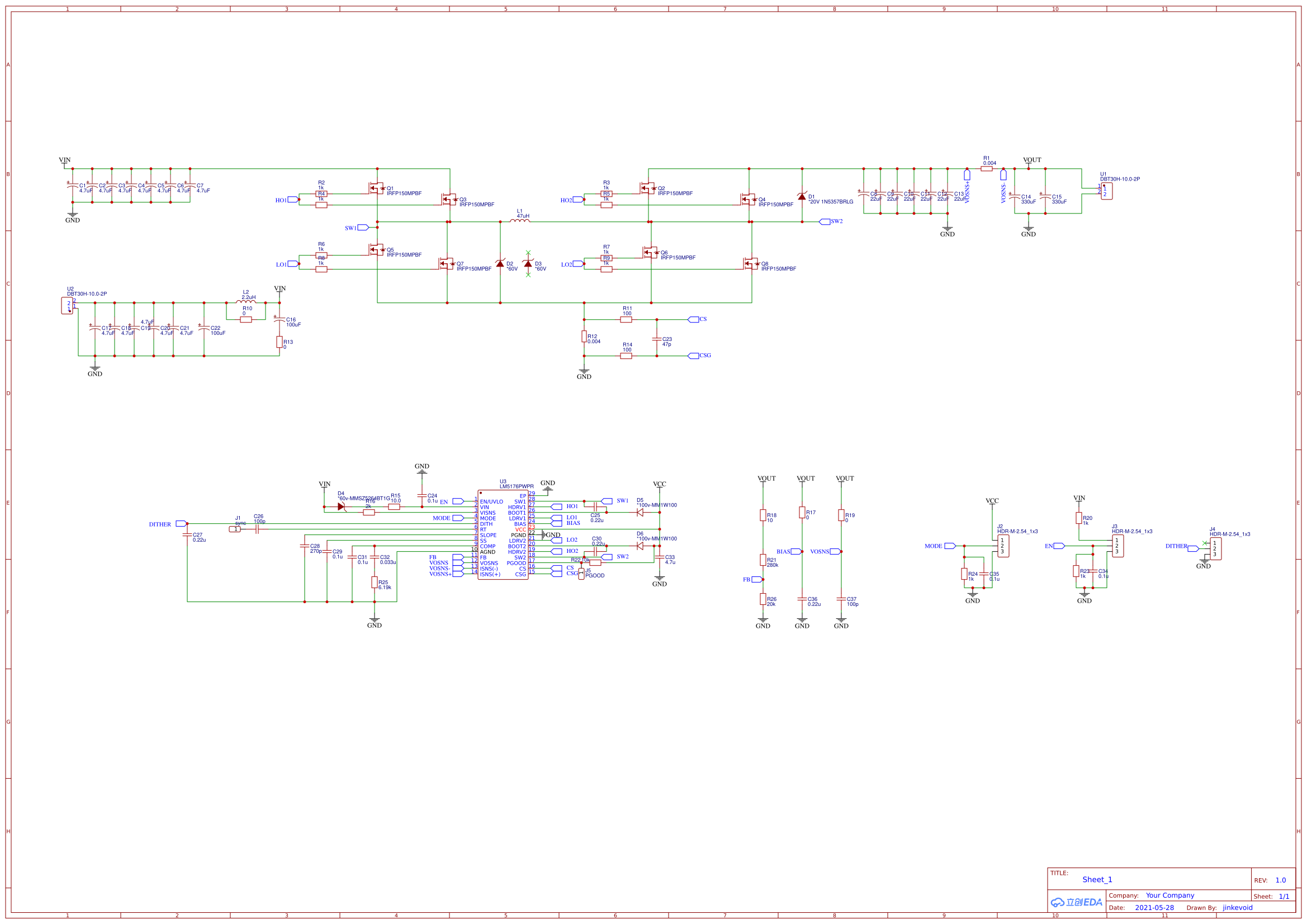
Task: Select MOSFET Q8 symbol
Action: tap(751, 264)
